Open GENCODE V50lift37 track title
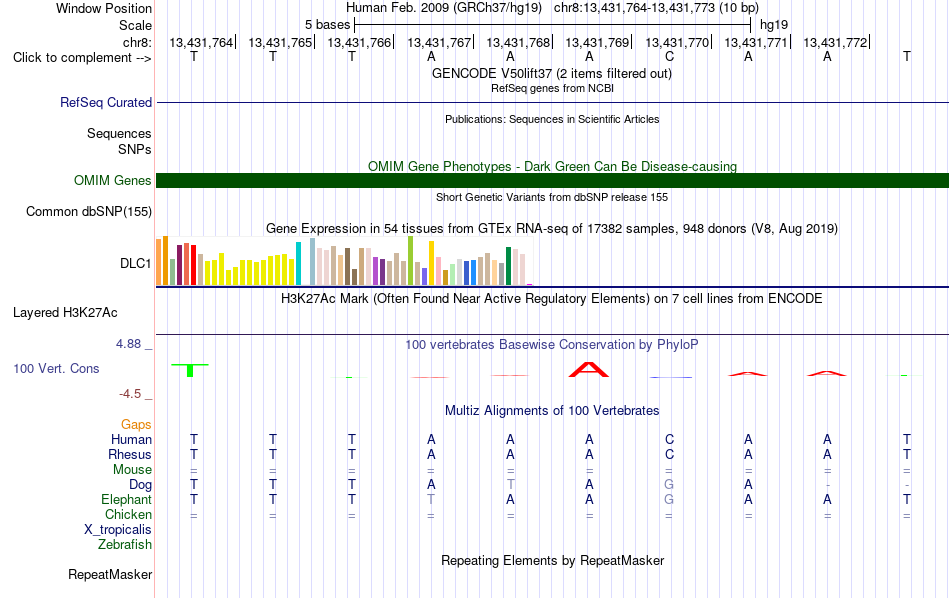This screenshot has width=950, height=598. [x=551, y=73]
